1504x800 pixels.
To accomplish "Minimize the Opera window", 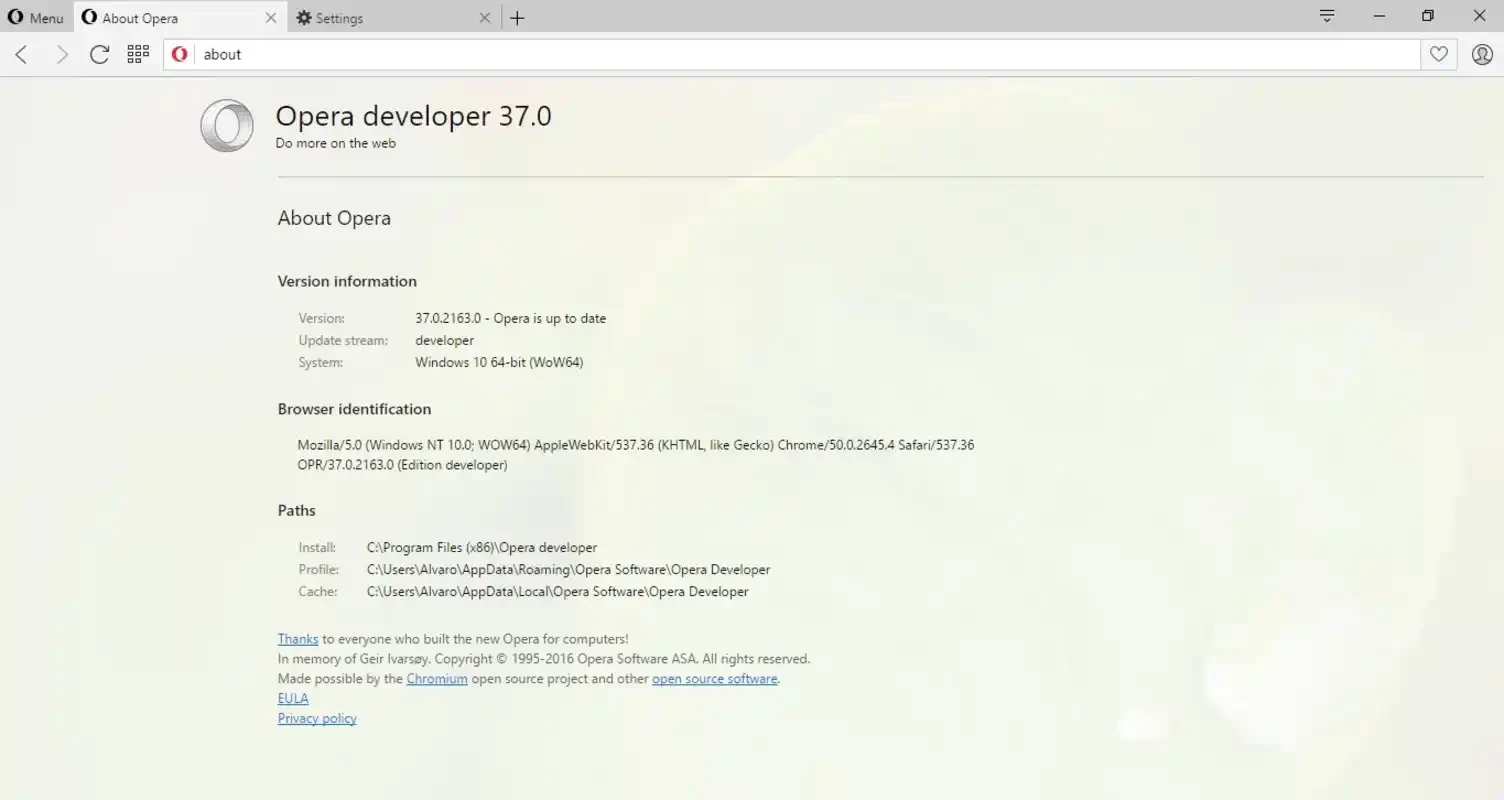I will (1380, 16).
